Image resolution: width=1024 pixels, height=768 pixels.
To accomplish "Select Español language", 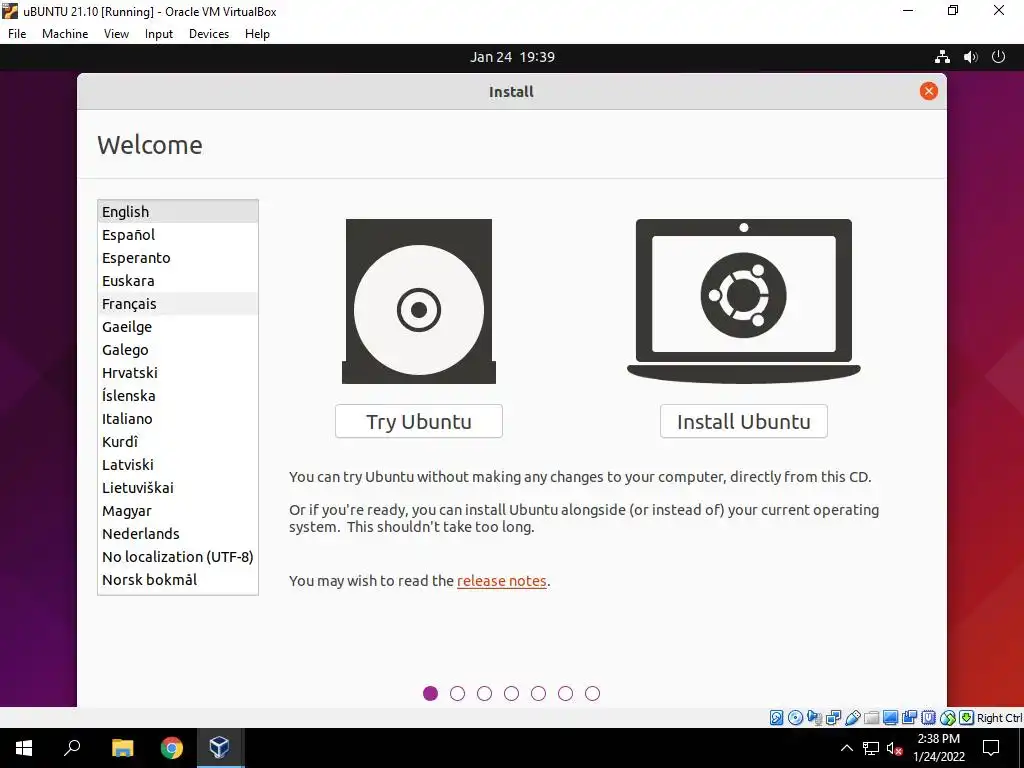I will [x=178, y=234].
